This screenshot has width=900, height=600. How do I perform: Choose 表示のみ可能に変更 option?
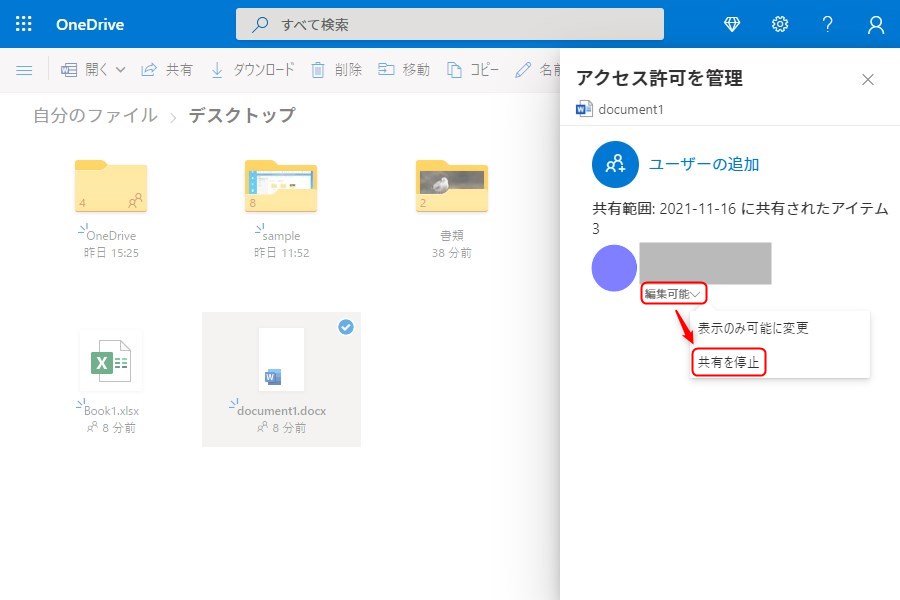(x=752, y=328)
